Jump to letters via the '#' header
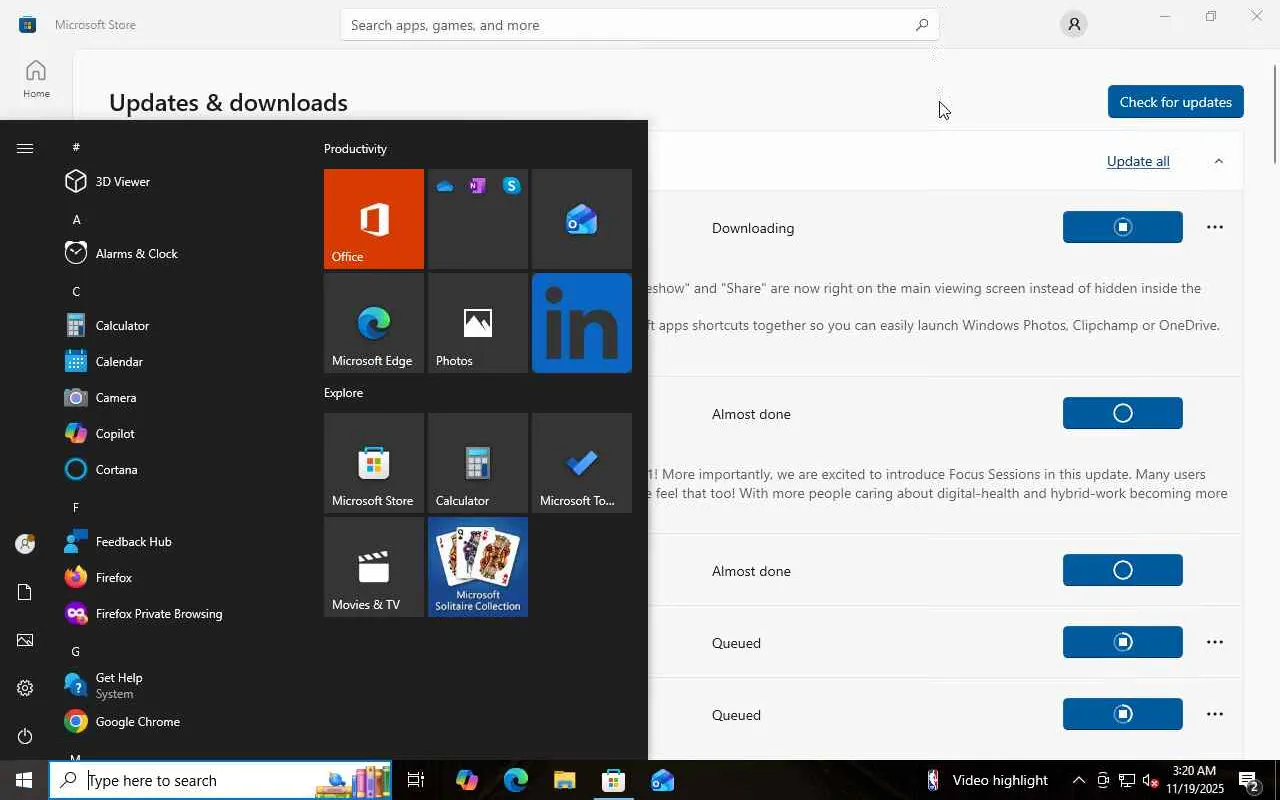Screen dimensions: 1280x800 (x=76, y=147)
